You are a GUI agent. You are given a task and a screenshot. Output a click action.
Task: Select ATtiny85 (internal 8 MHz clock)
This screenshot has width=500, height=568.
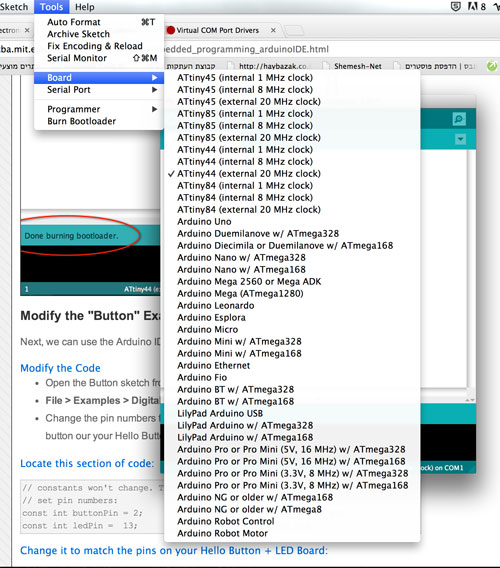[x=292, y=125]
